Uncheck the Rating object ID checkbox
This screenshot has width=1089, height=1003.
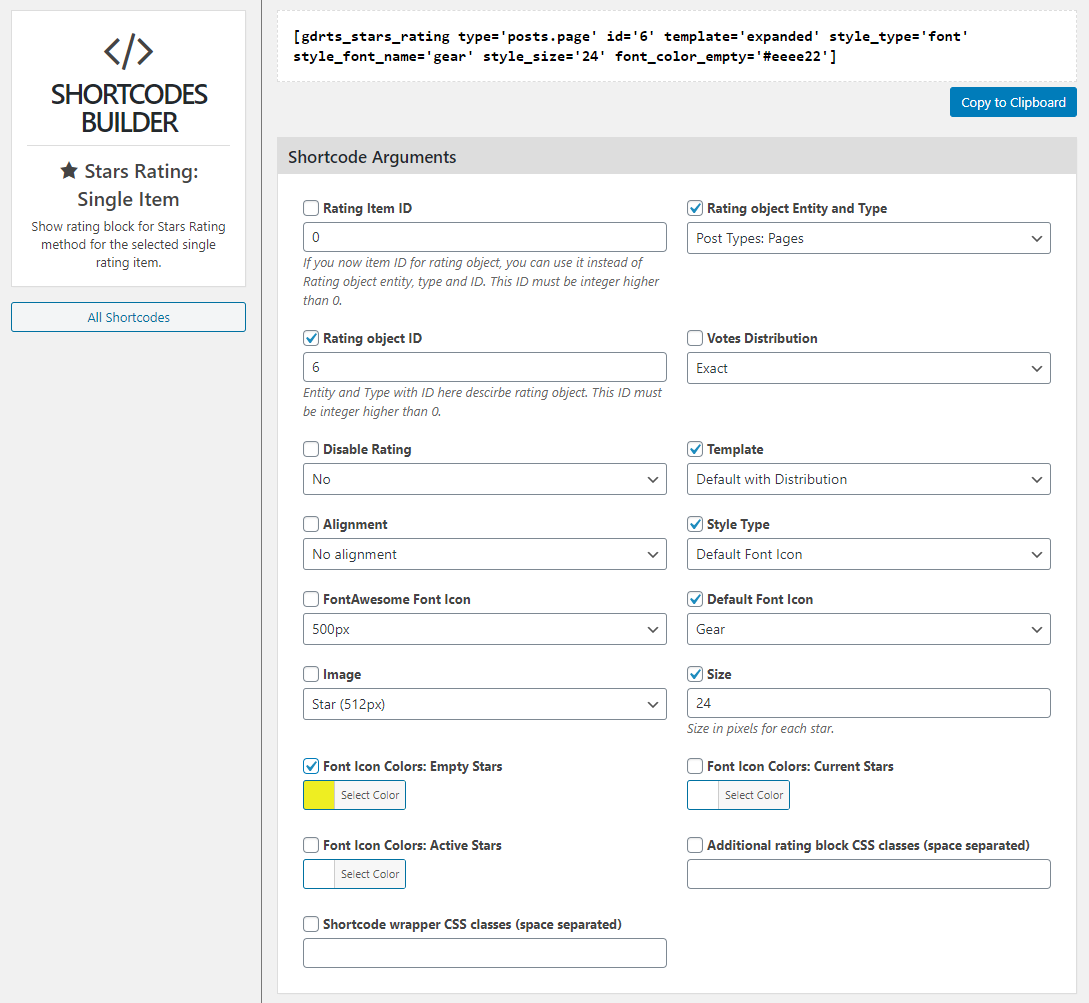point(311,338)
